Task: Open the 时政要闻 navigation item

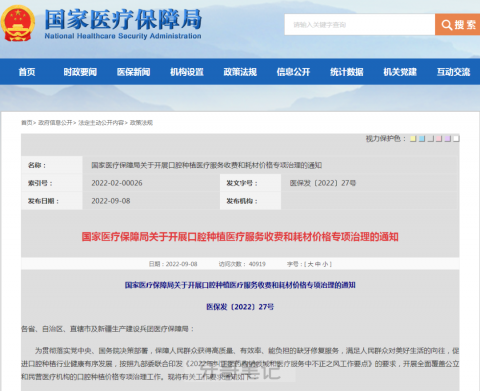Action: click(x=80, y=72)
